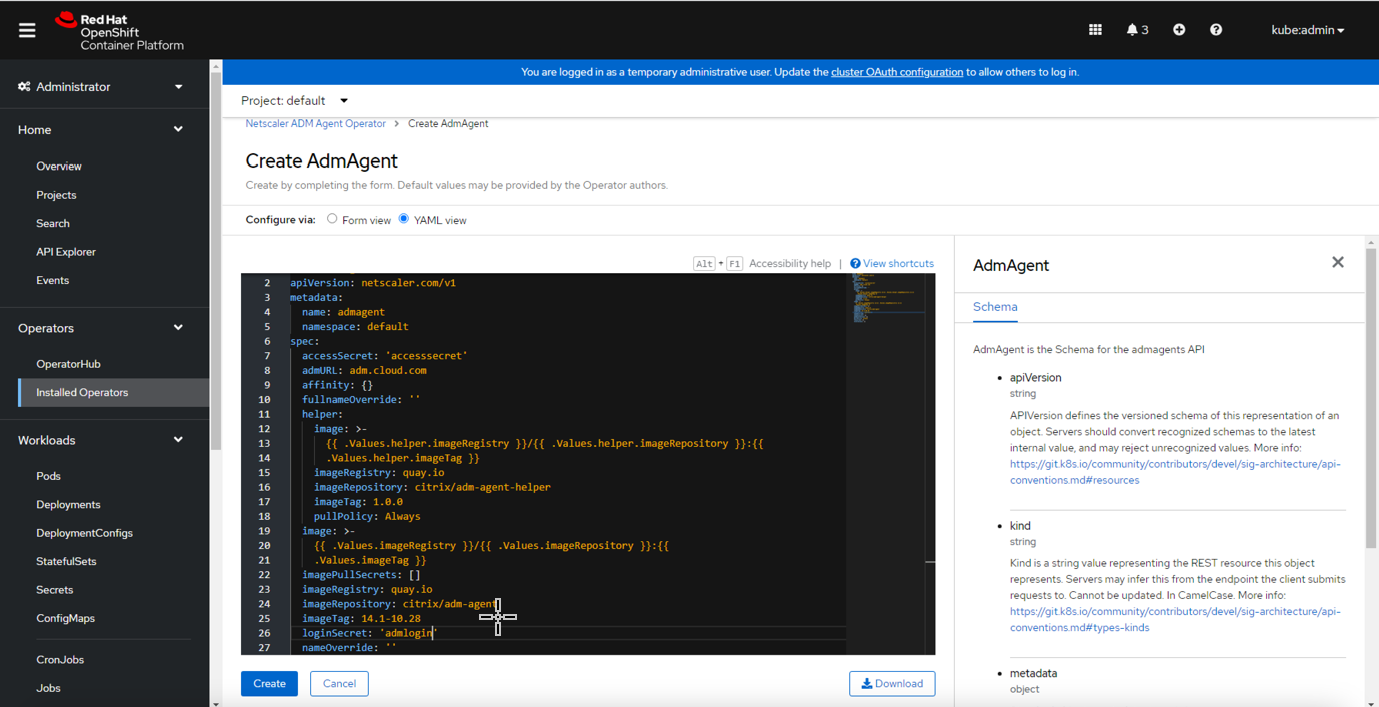Click the loginSecret line in editor
Image resolution: width=1379 pixels, height=707 pixels.
tap(370, 633)
